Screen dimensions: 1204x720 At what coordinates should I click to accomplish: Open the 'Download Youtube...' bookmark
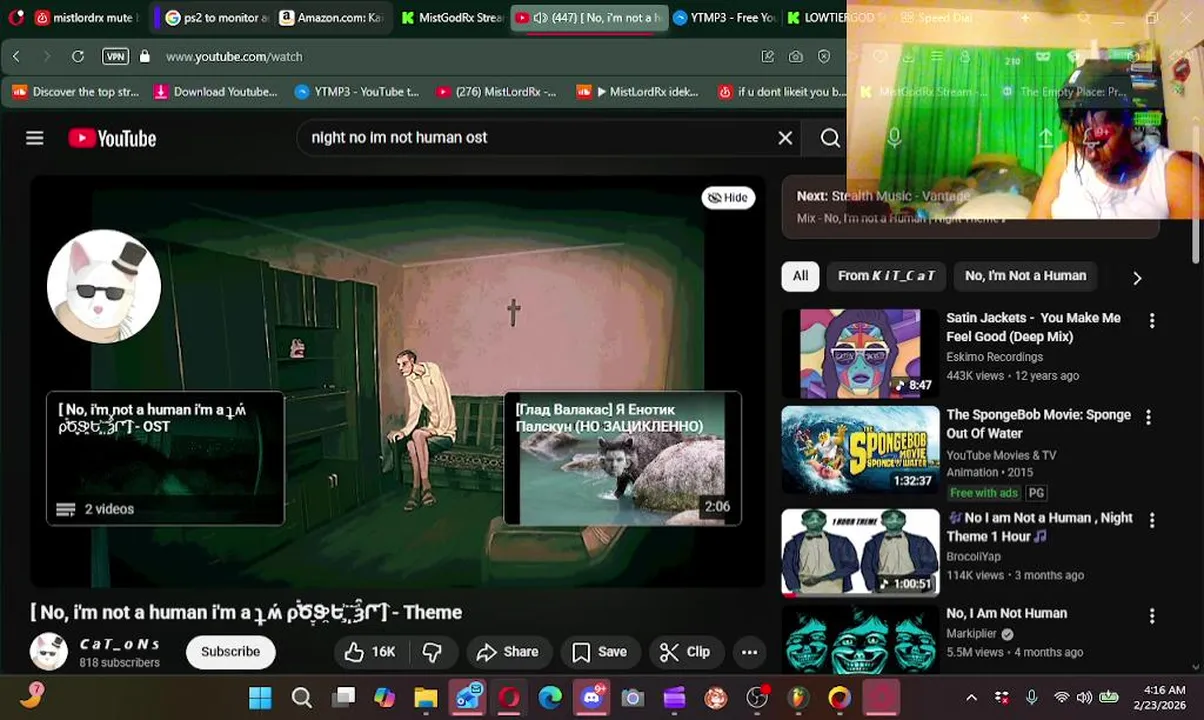pyautogui.click(x=216, y=92)
